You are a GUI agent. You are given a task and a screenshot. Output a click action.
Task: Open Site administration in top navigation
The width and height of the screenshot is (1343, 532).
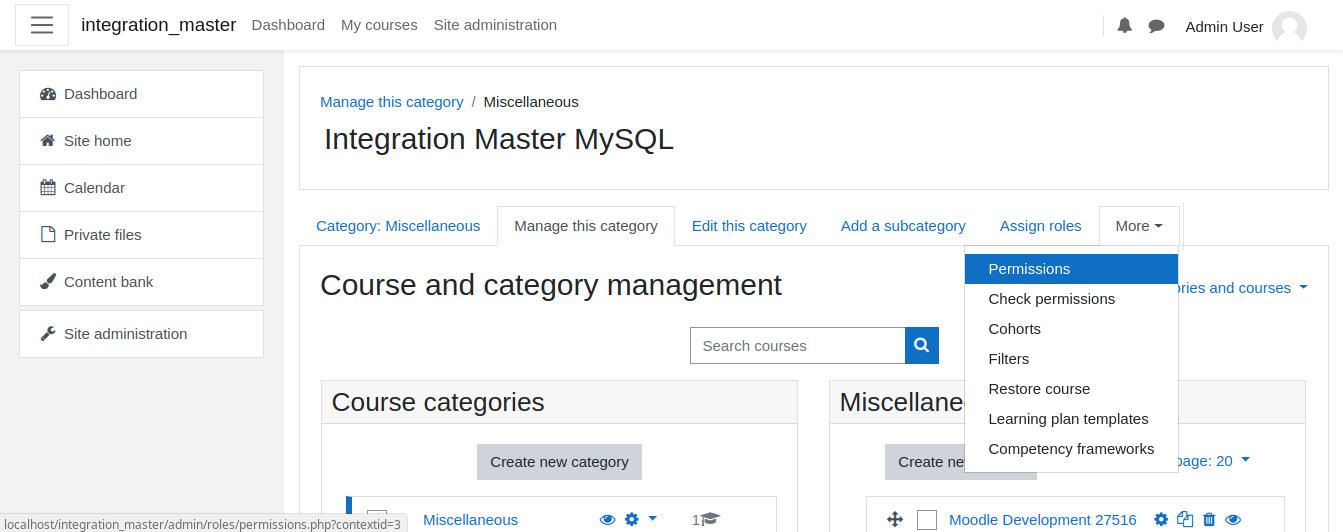point(495,25)
